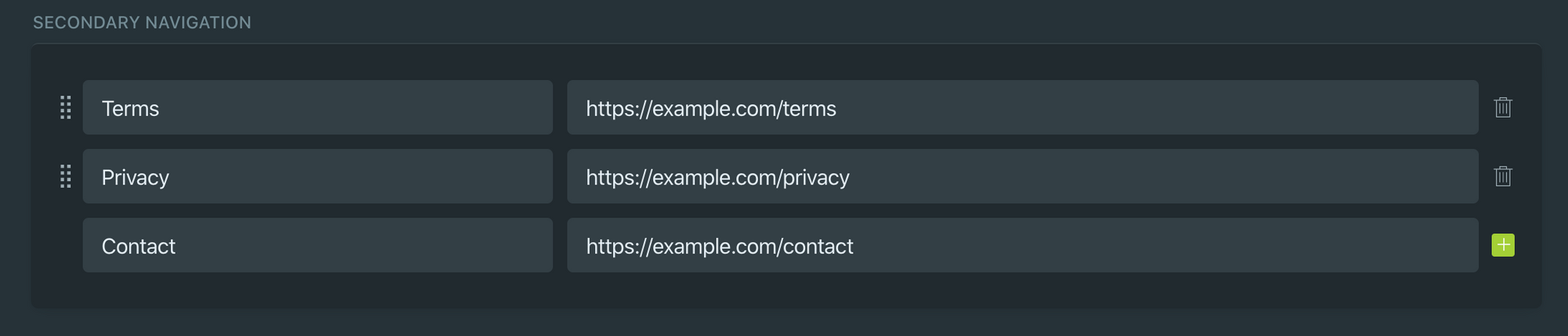The height and width of the screenshot is (336, 1568).
Task: Select the reorder grip left of Privacy
Action: point(66,177)
